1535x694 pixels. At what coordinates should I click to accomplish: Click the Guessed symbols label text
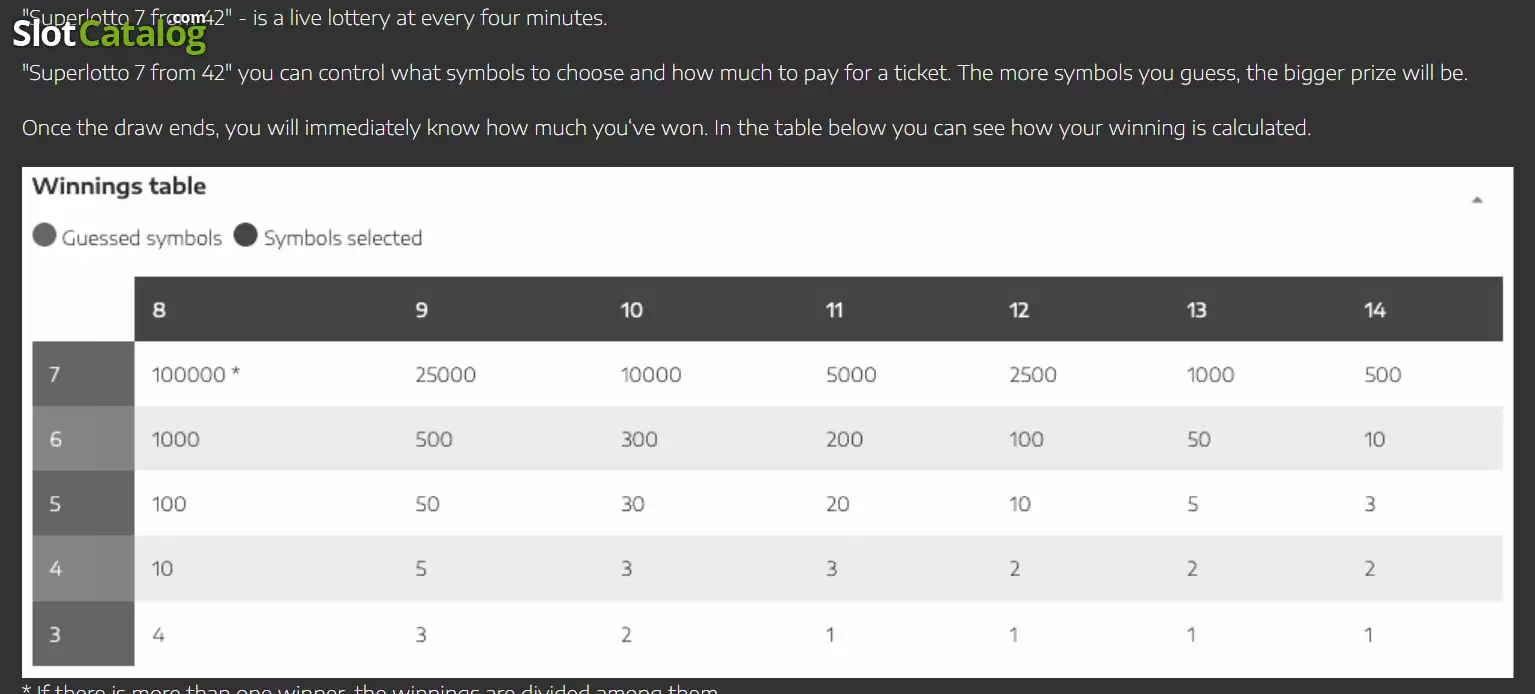(142, 238)
